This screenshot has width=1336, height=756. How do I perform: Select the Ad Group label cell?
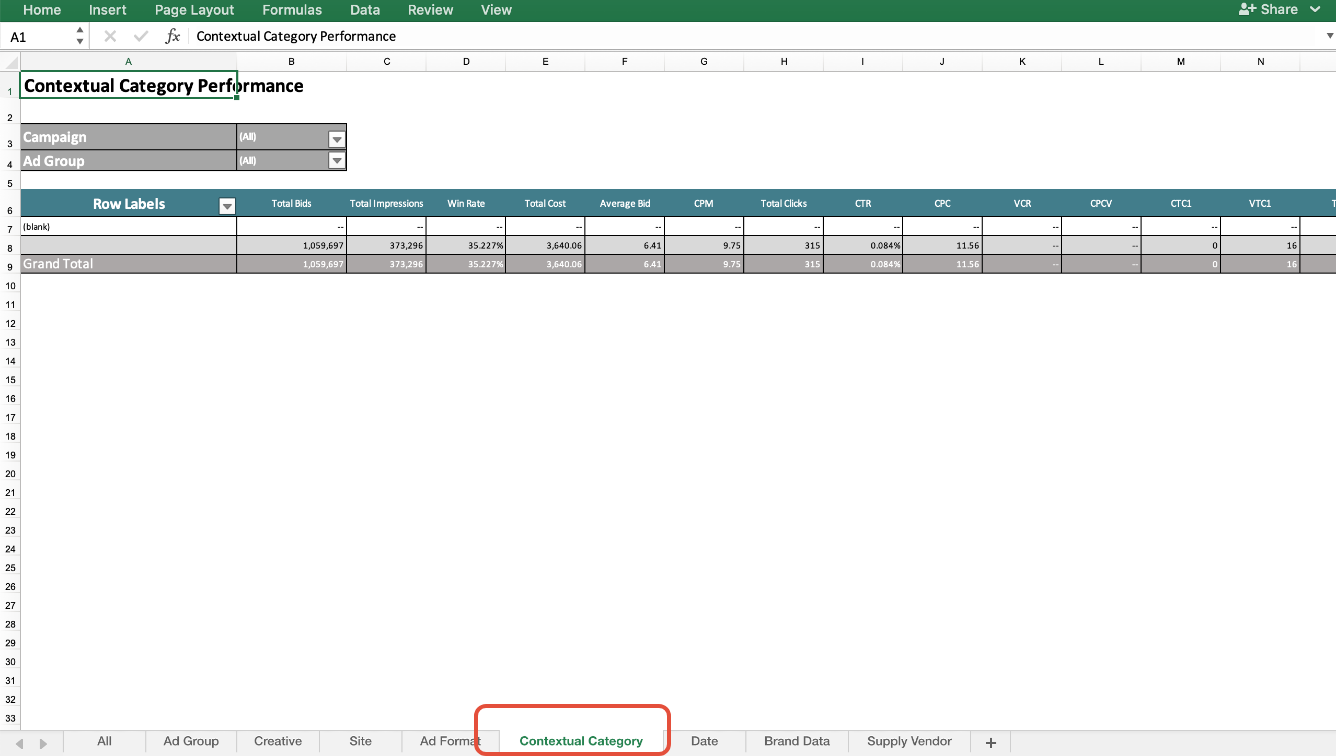(x=128, y=160)
